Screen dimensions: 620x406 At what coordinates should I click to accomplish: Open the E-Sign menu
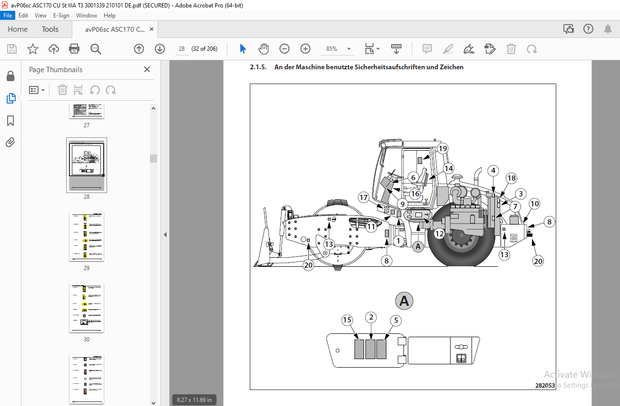61,15
